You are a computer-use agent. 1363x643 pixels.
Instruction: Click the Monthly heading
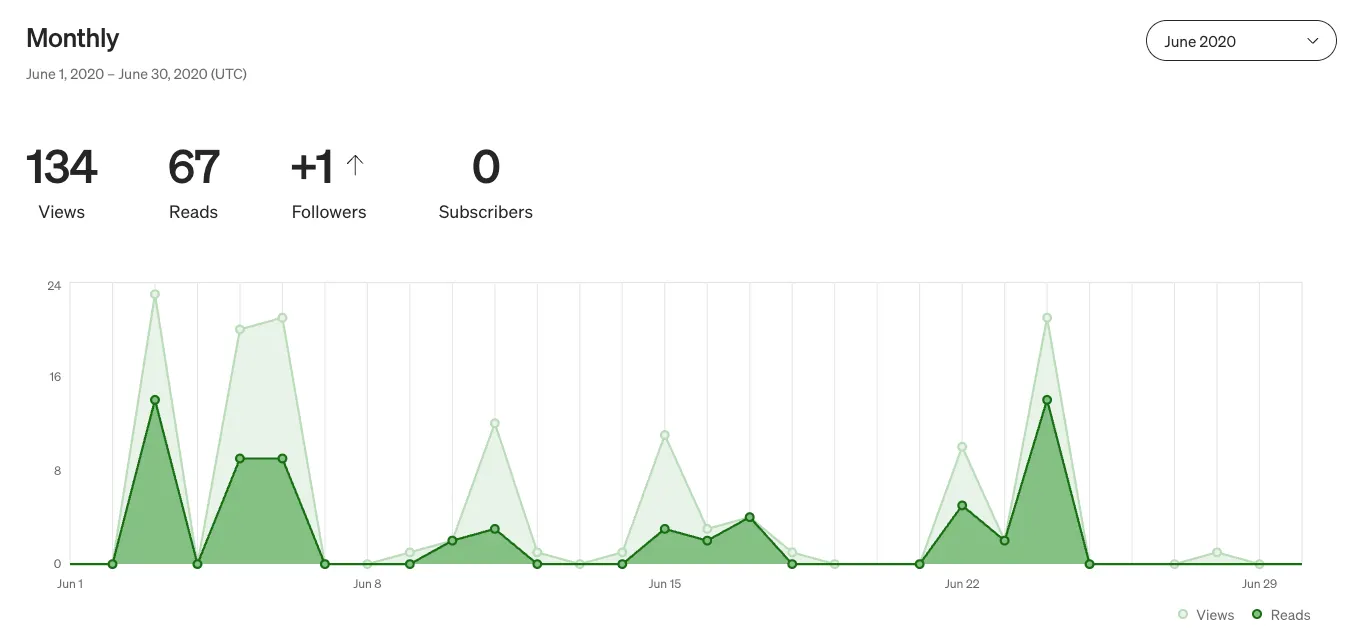73,38
